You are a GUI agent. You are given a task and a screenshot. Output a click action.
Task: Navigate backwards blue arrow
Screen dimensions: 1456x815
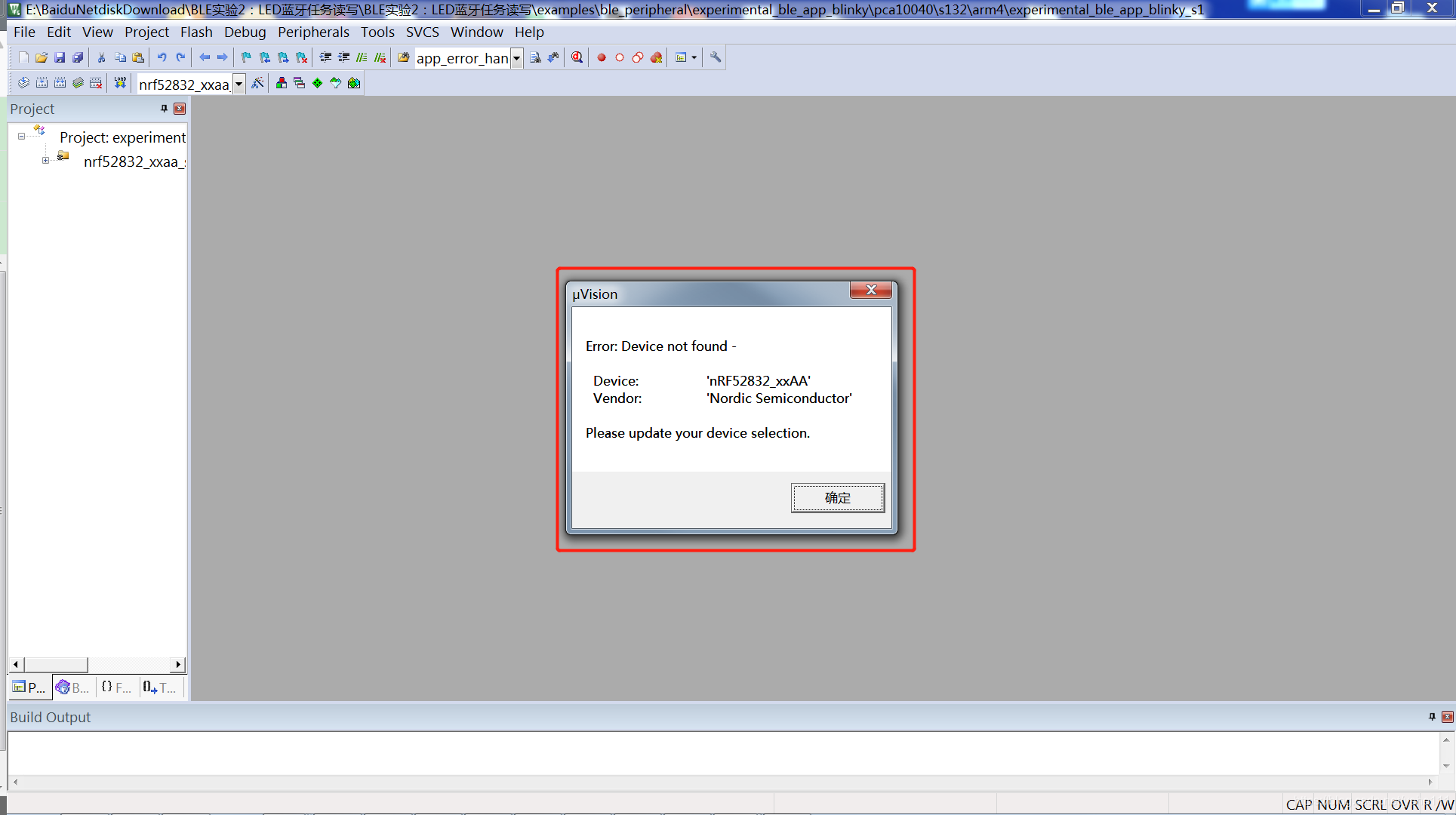pos(205,57)
